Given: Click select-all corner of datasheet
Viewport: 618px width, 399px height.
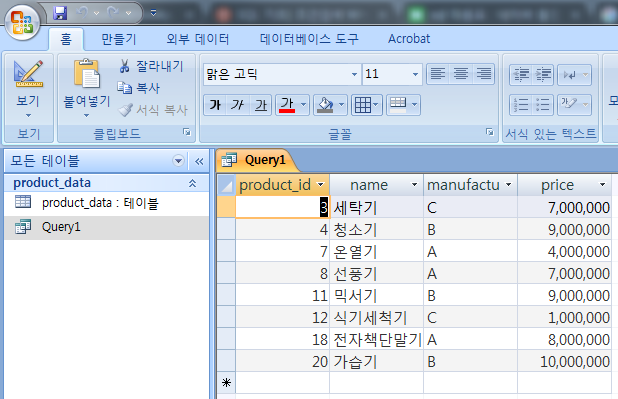Looking at the screenshot, I should tap(226, 185).
